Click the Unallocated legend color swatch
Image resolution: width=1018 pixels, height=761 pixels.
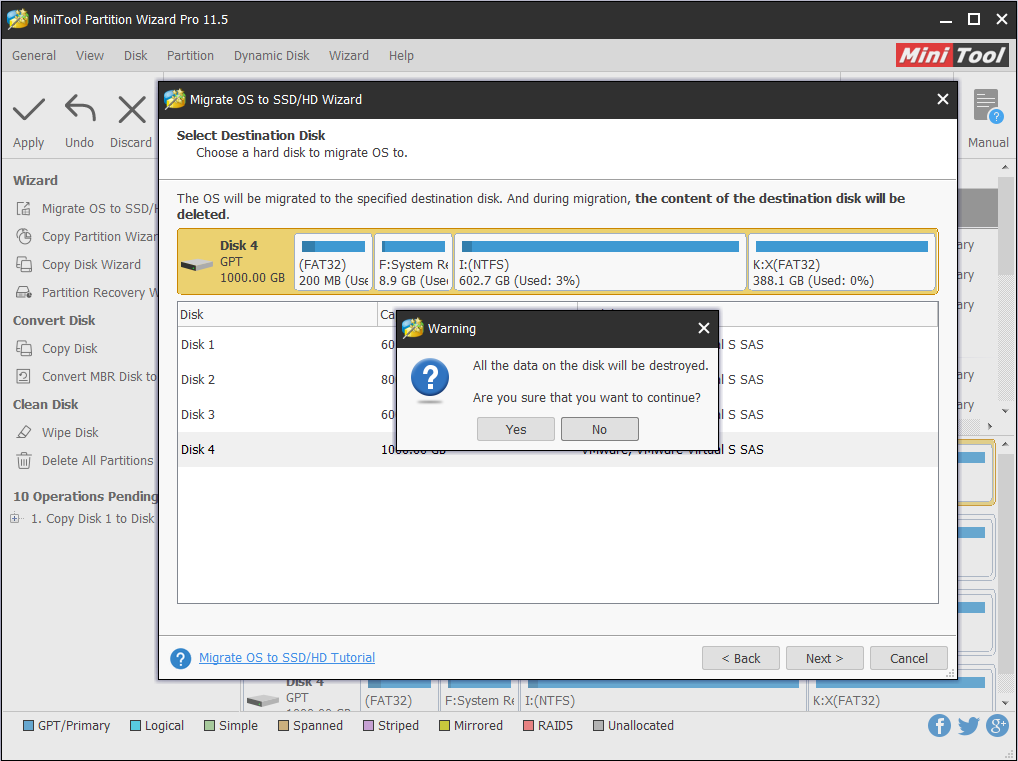(x=598, y=726)
